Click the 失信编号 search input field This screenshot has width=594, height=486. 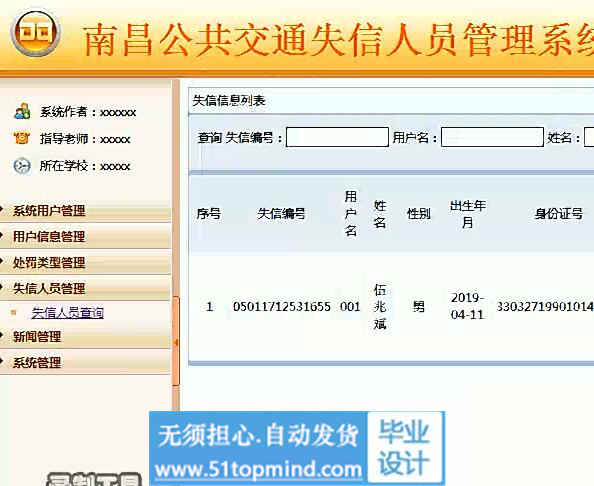(337, 137)
